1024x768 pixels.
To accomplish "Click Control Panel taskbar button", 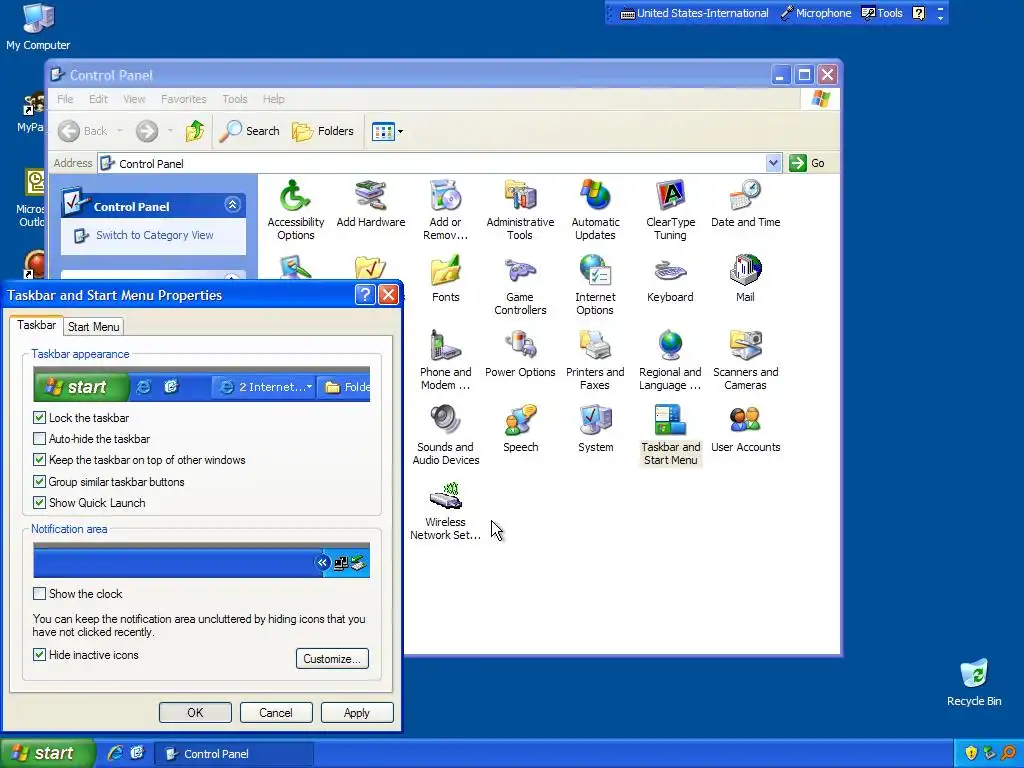I will point(234,754).
